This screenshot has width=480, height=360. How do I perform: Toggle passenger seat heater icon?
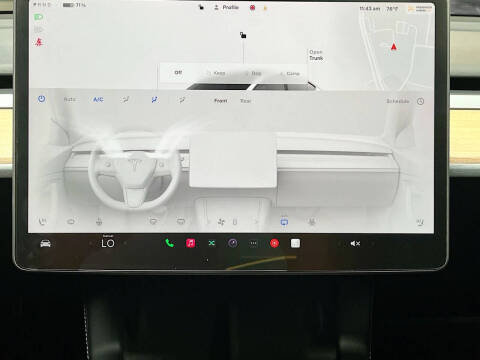coord(420,222)
